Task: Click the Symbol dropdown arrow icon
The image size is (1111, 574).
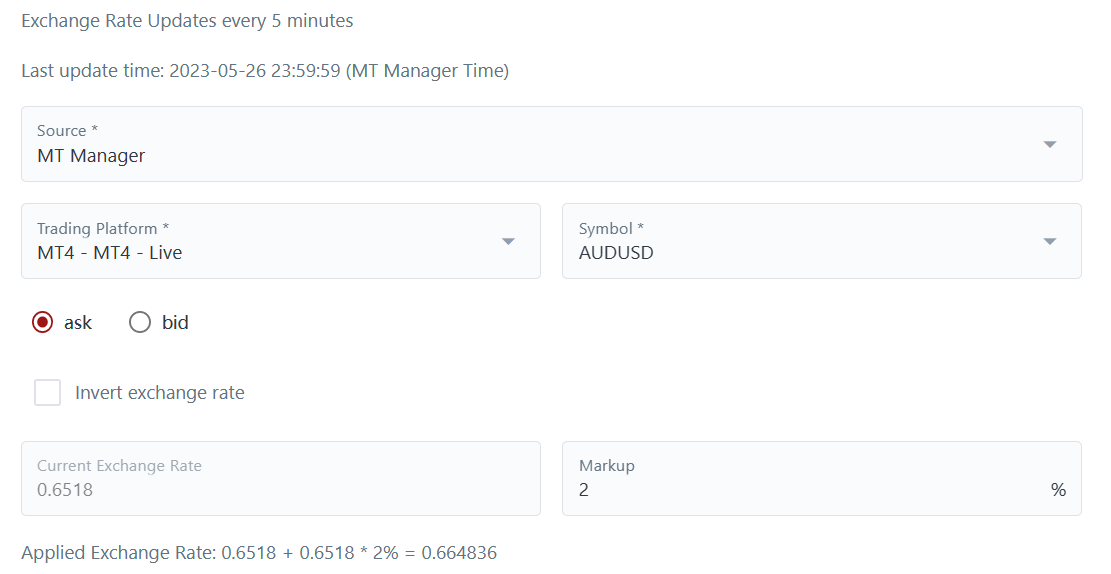Action: click(x=1050, y=241)
